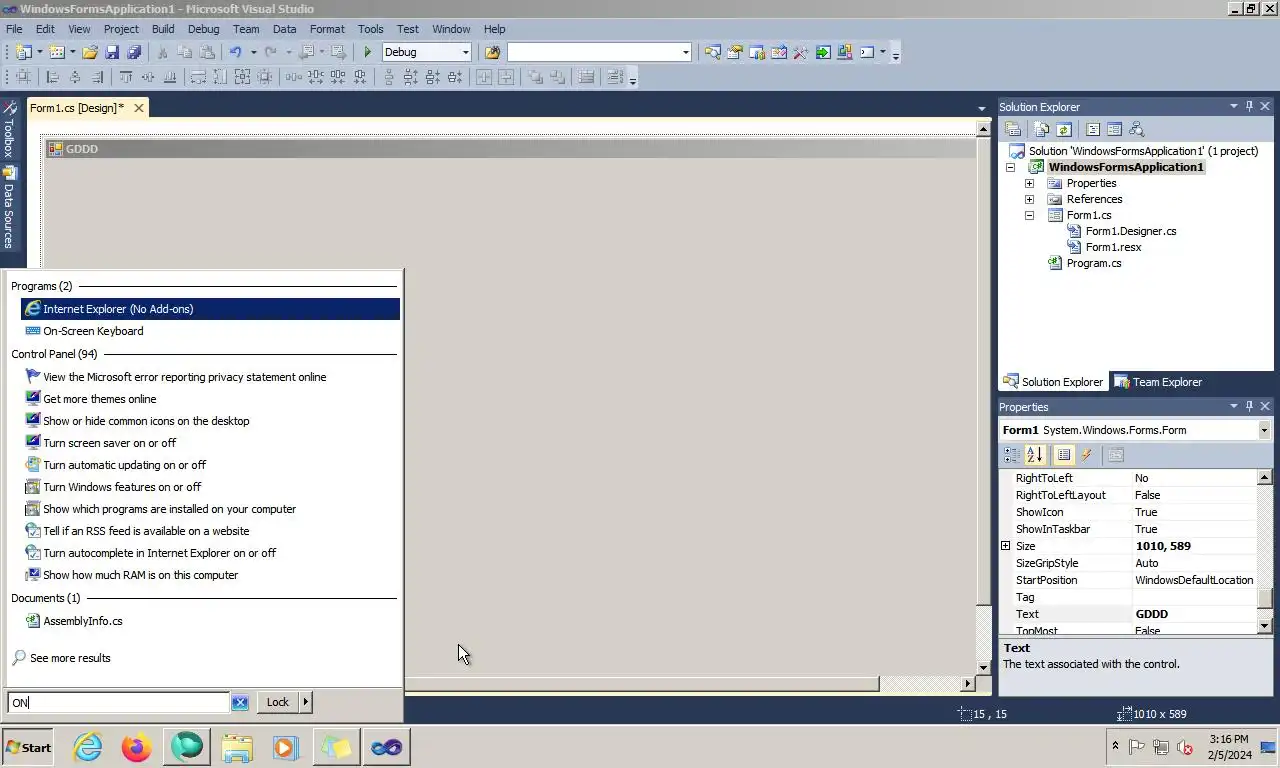
Task: Click the Start button
Action: pyautogui.click(x=28, y=747)
